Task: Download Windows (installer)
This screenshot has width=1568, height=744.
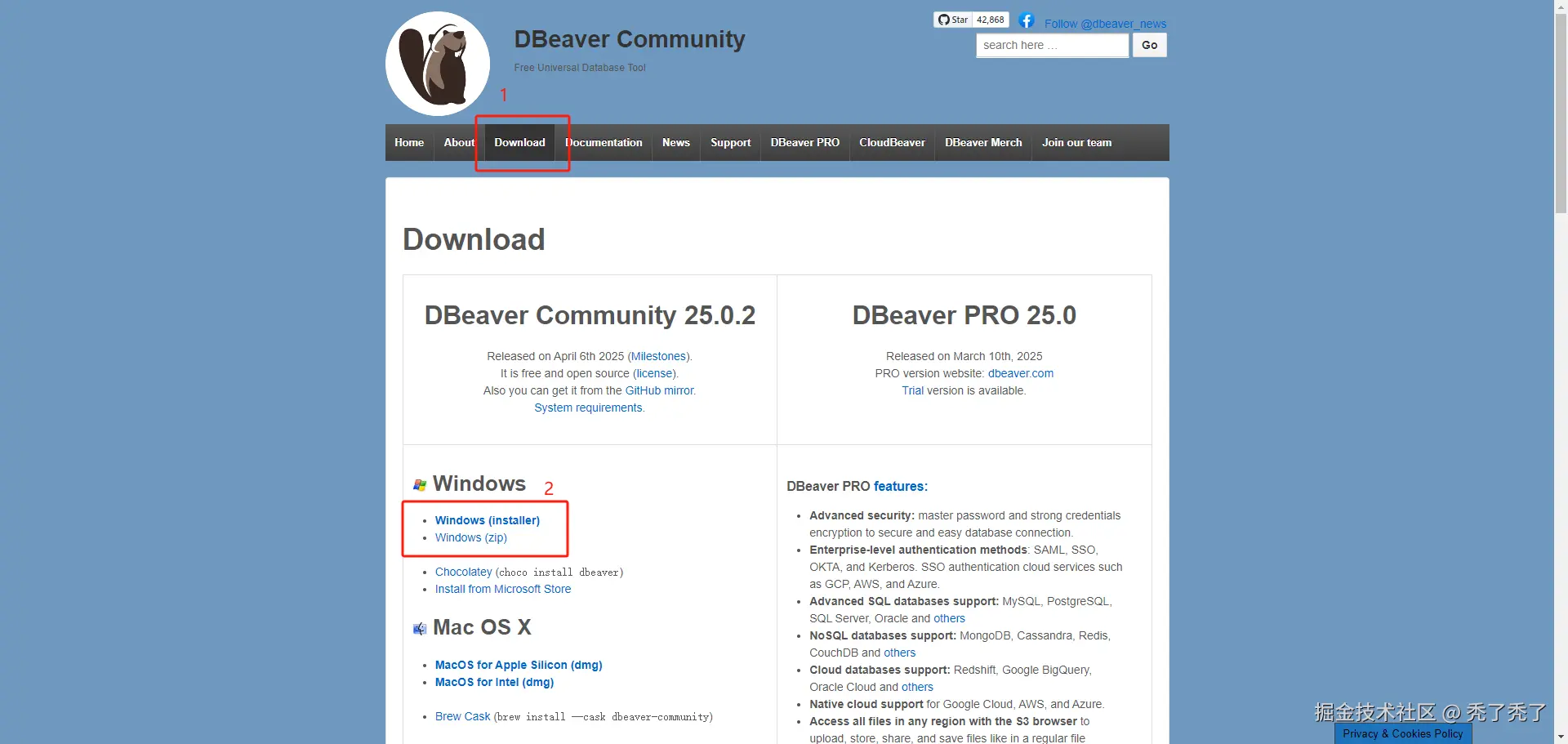Action: [x=488, y=520]
